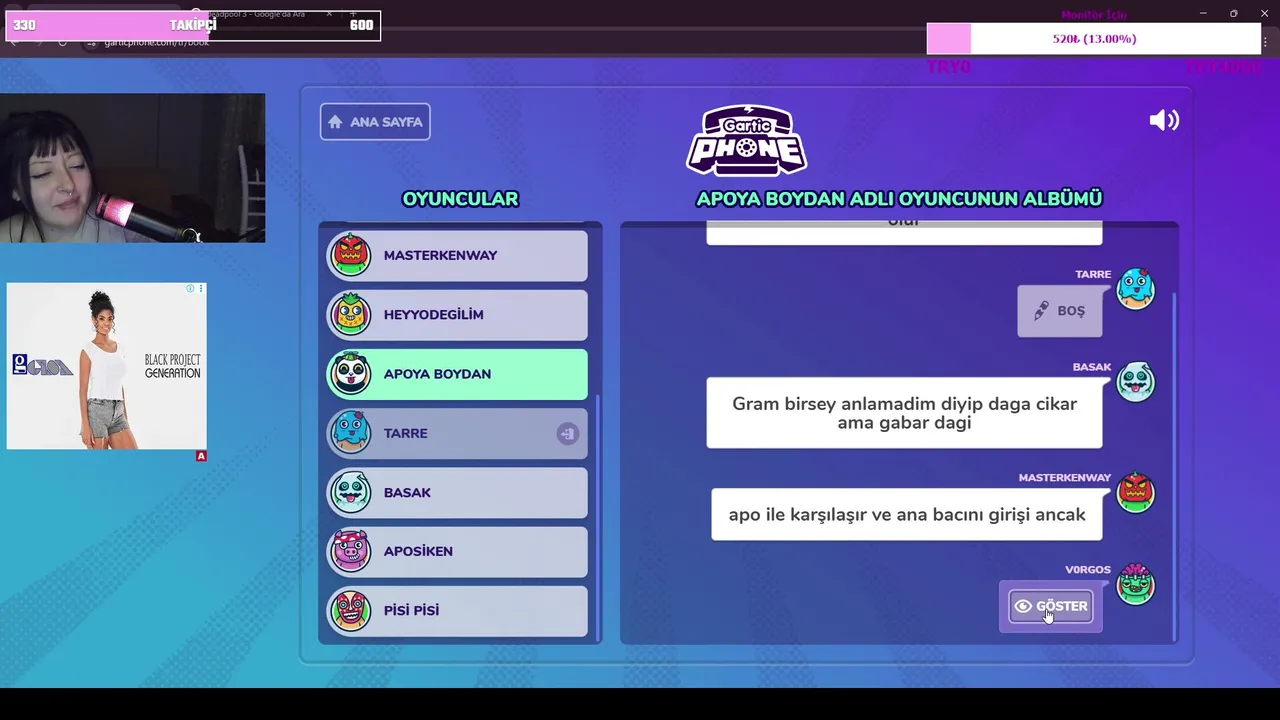Viewport: 1280px width, 720px height.
Task: Click MASTERKENWAY's avatar in the album
Action: (x=1135, y=492)
